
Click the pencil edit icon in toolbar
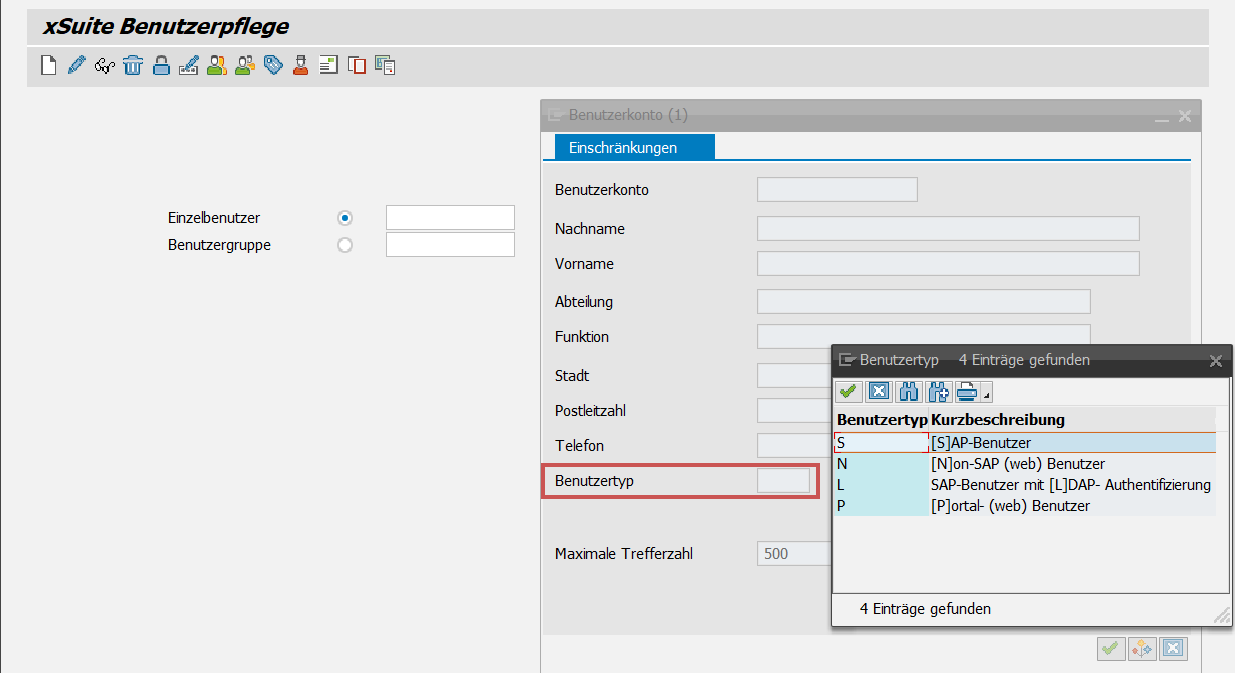tap(76, 66)
